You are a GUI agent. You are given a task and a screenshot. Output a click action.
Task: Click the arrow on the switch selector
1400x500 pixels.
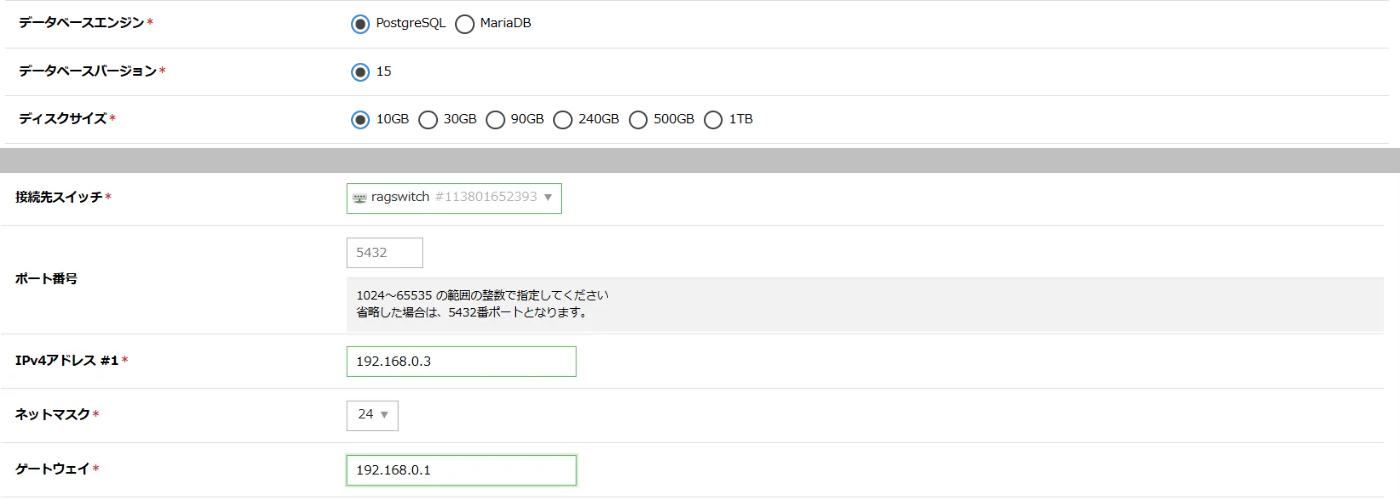(548, 198)
